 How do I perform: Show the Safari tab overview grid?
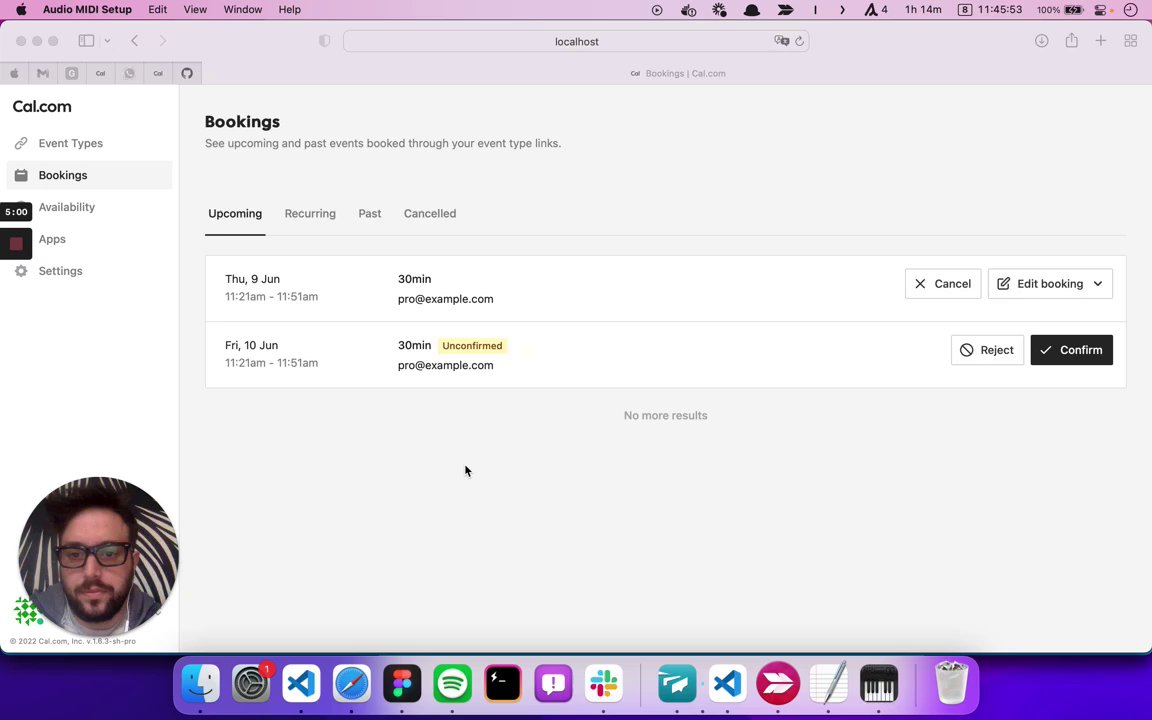(x=1131, y=41)
